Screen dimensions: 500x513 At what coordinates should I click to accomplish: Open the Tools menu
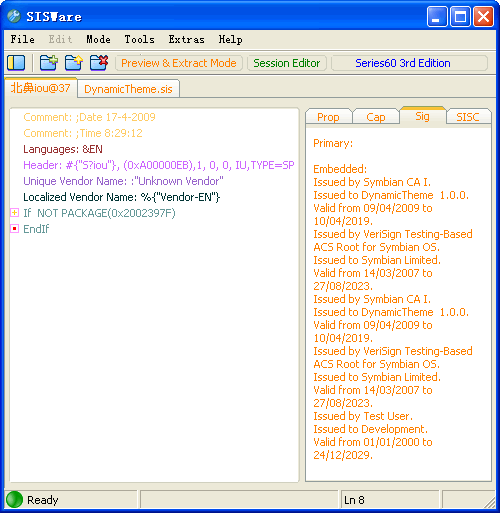[139, 39]
